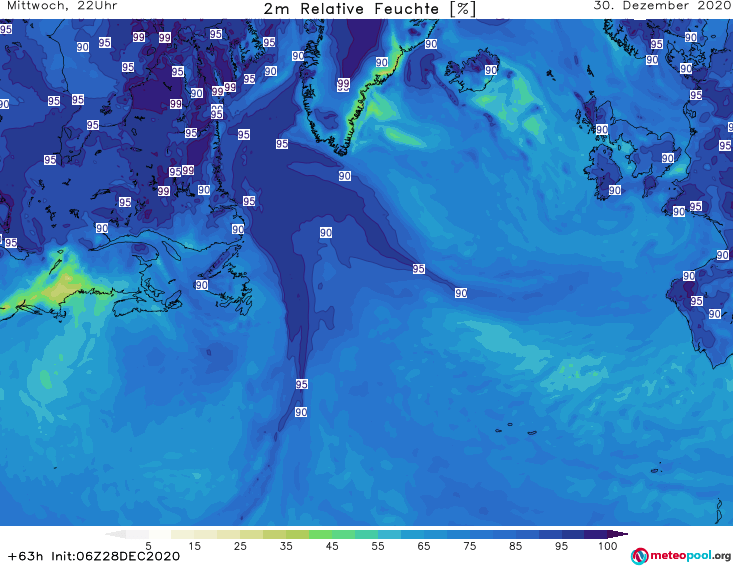
Task: Click the '100' value on color scale
Action: coord(608,546)
